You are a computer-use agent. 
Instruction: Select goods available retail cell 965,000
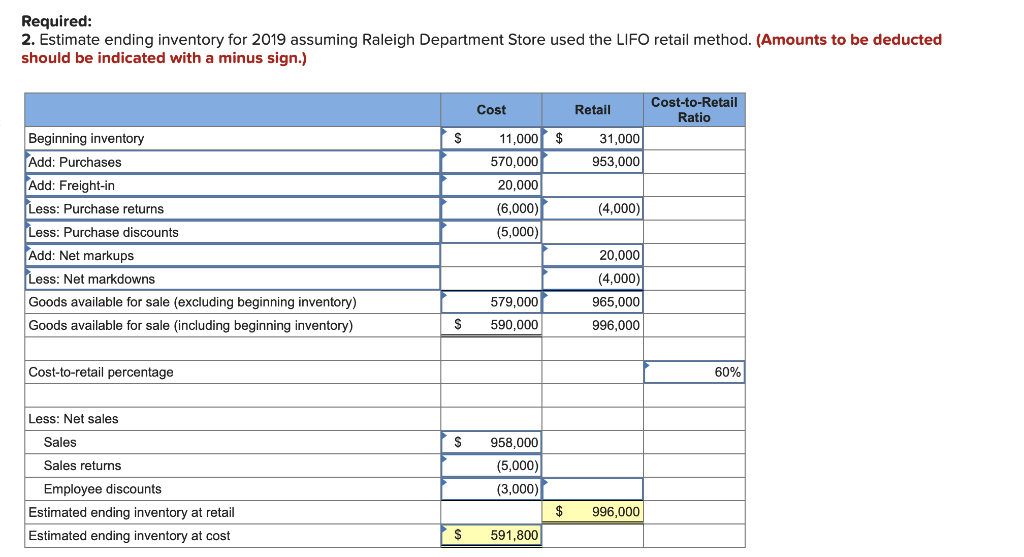click(592, 302)
